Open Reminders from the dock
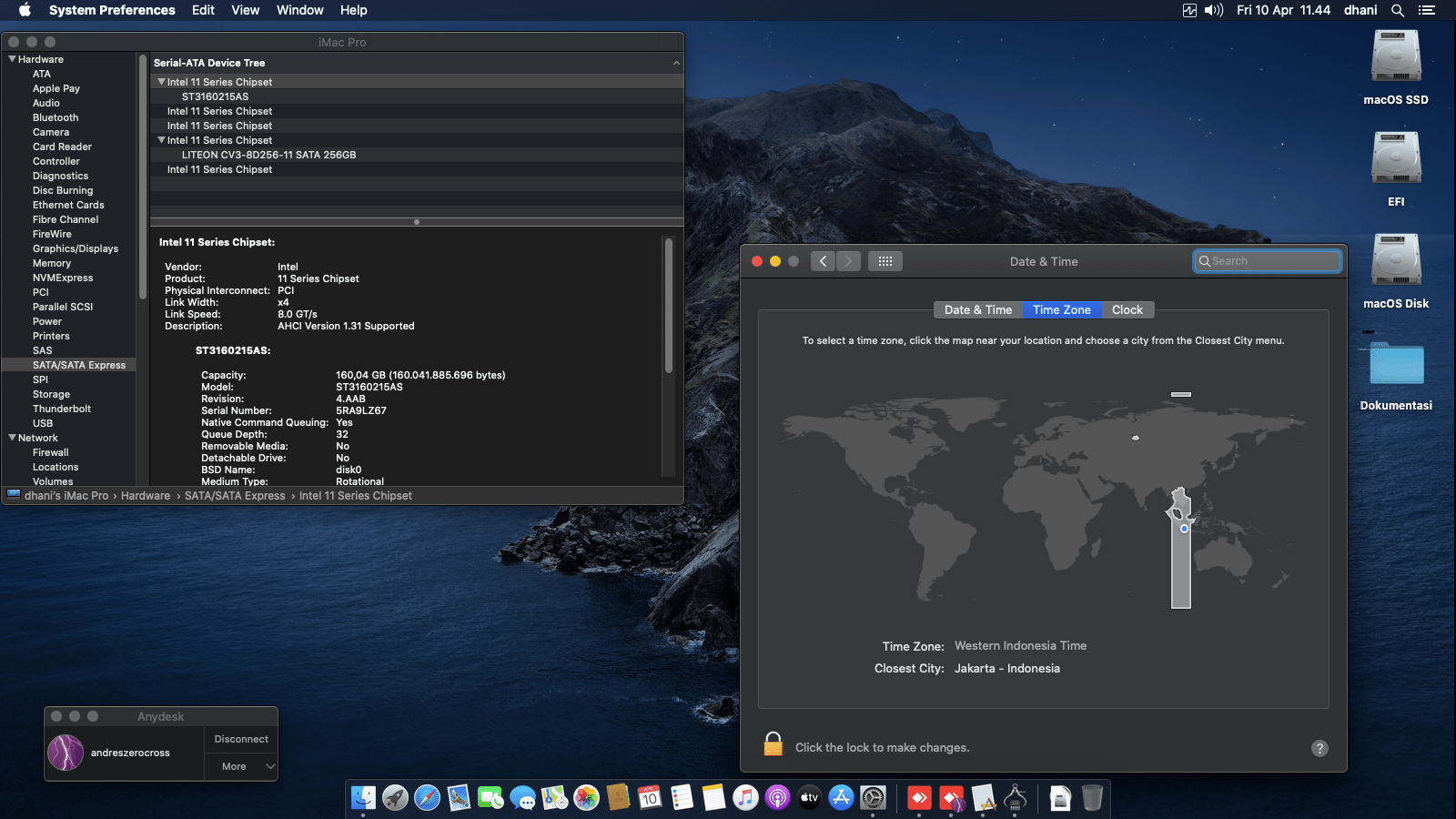The width and height of the screenshot is (1456, 819). (x=682, y=798)
